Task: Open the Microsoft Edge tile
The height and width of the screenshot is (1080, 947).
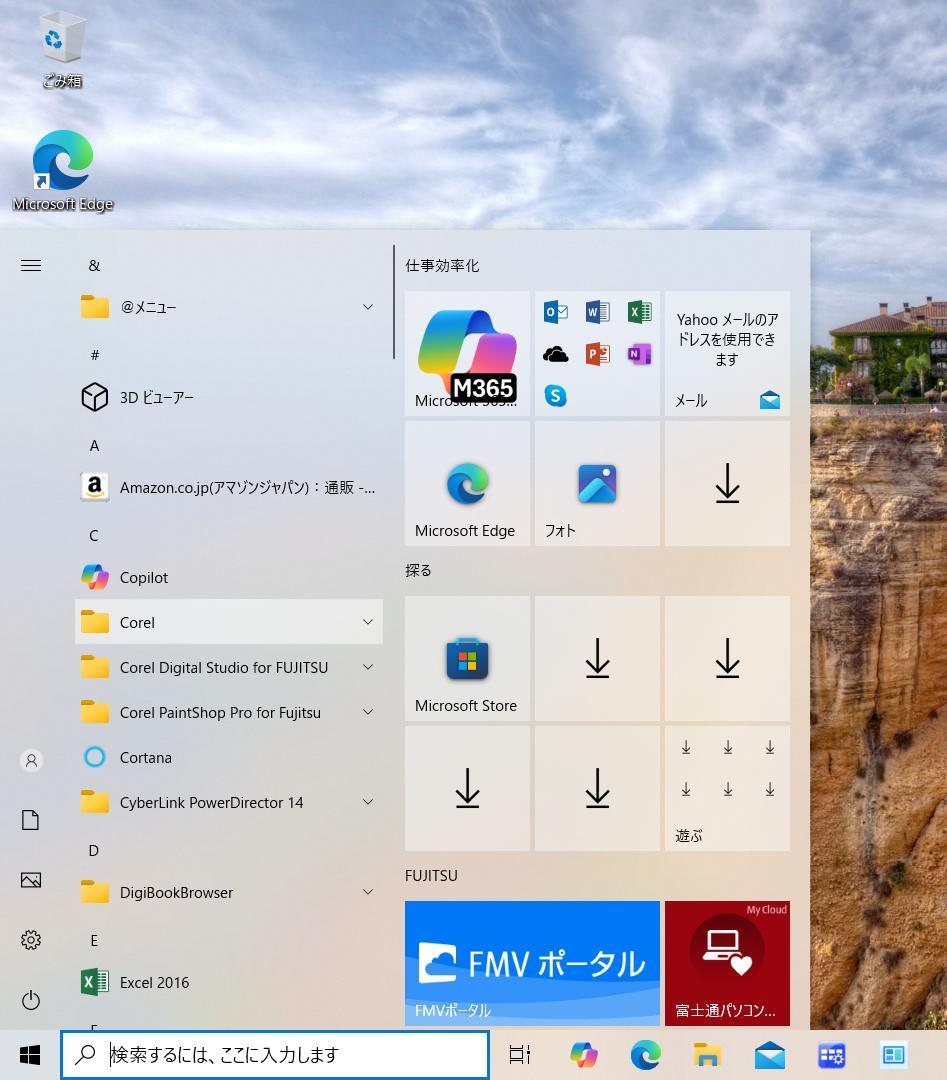Action: click(x=467, y=484)
